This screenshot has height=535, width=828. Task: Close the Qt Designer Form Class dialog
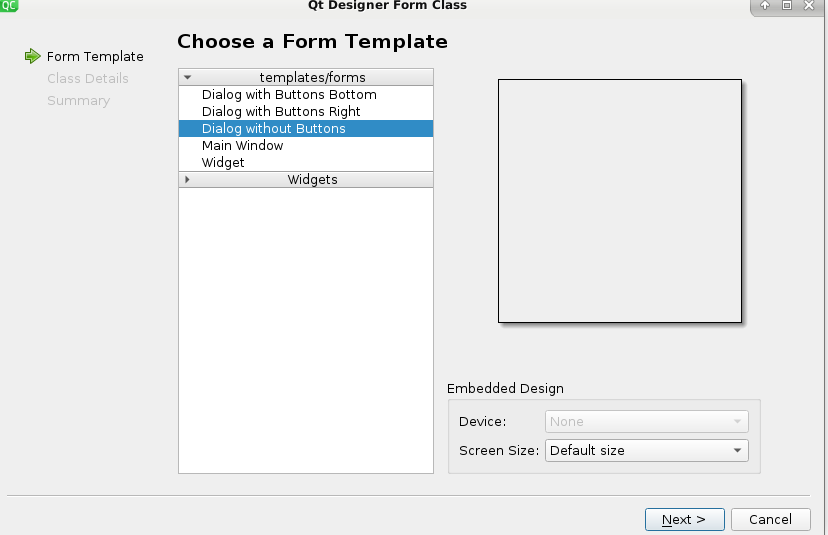click(x=809, y=5)
